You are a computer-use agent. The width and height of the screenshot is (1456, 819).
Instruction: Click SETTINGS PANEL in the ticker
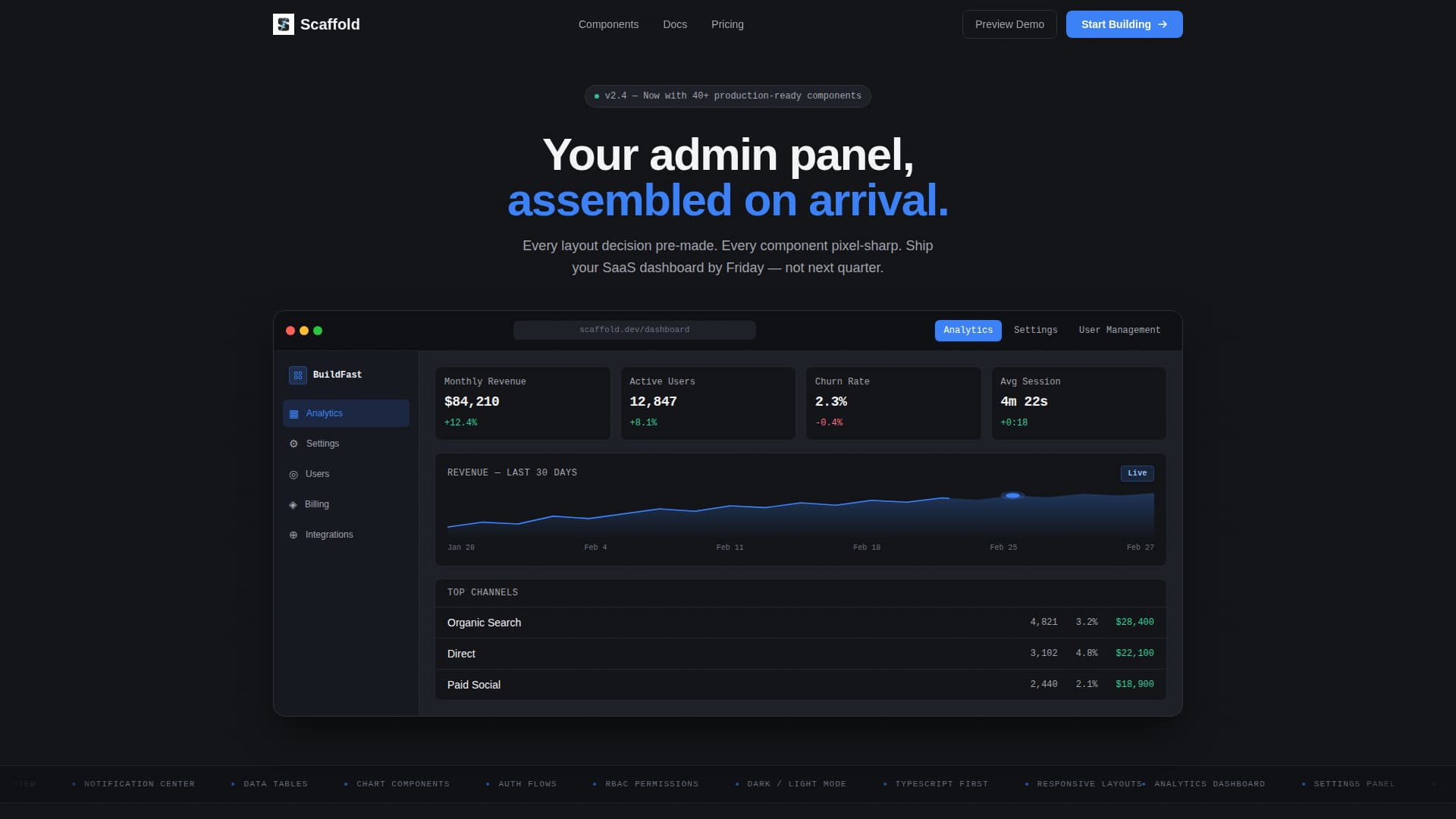click(1354, 784)
